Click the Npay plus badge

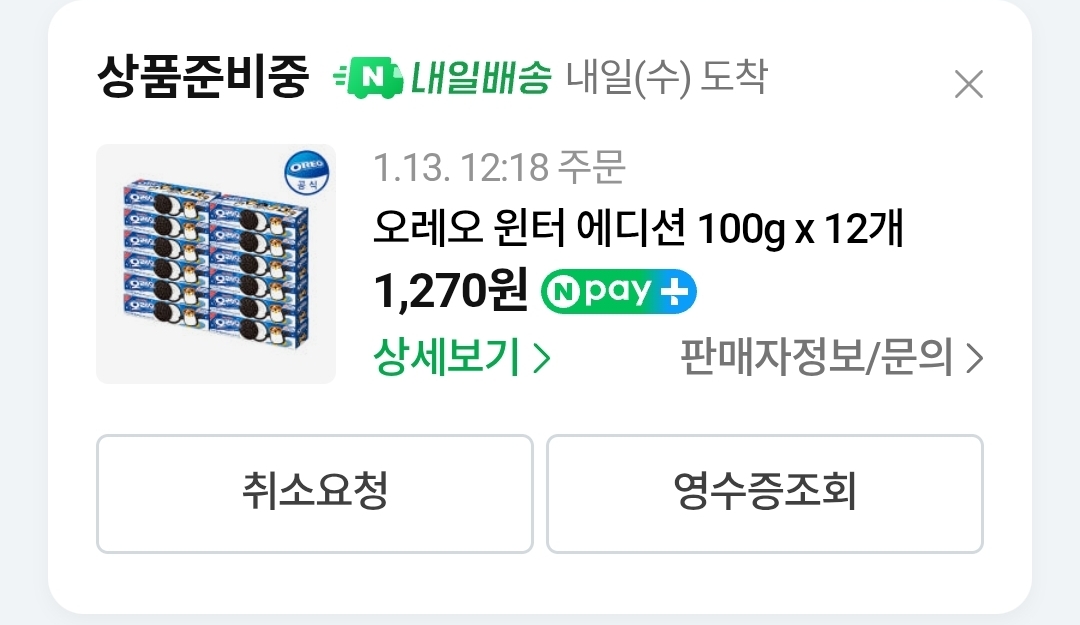619,291
